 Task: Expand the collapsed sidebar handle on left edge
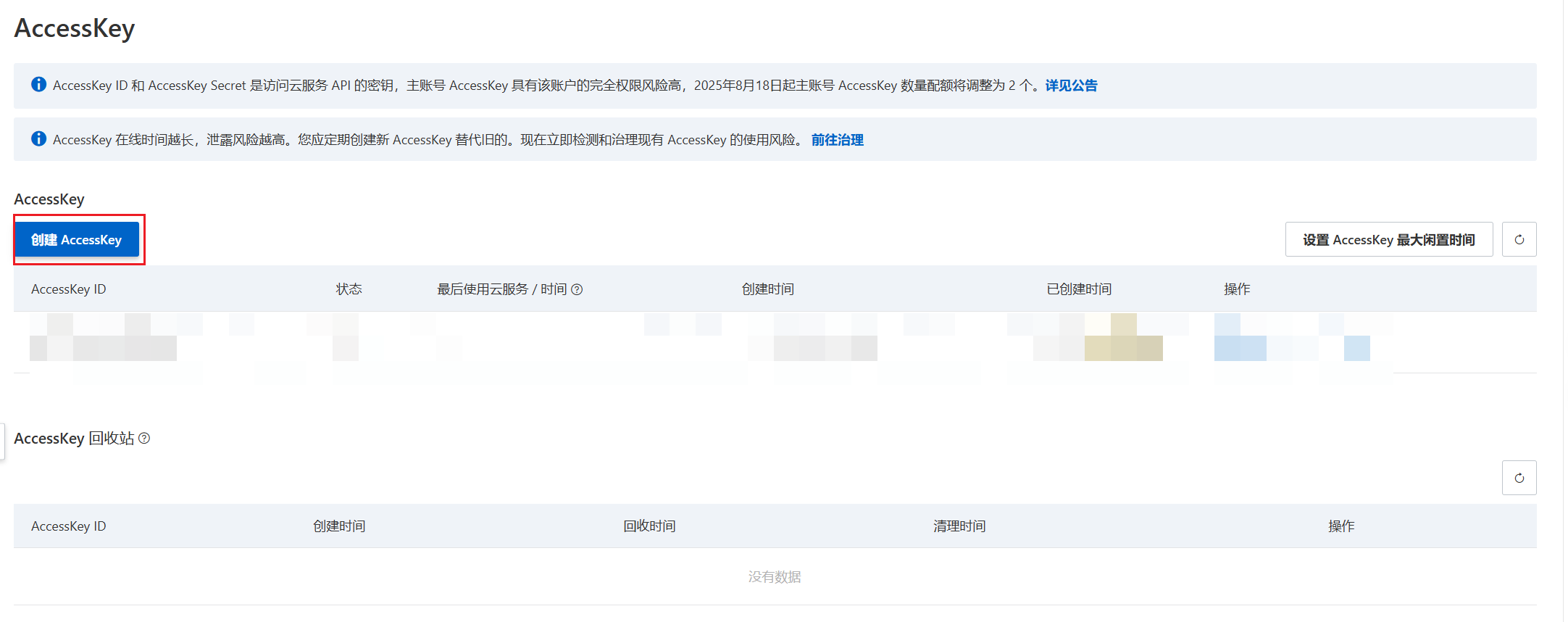2,441
